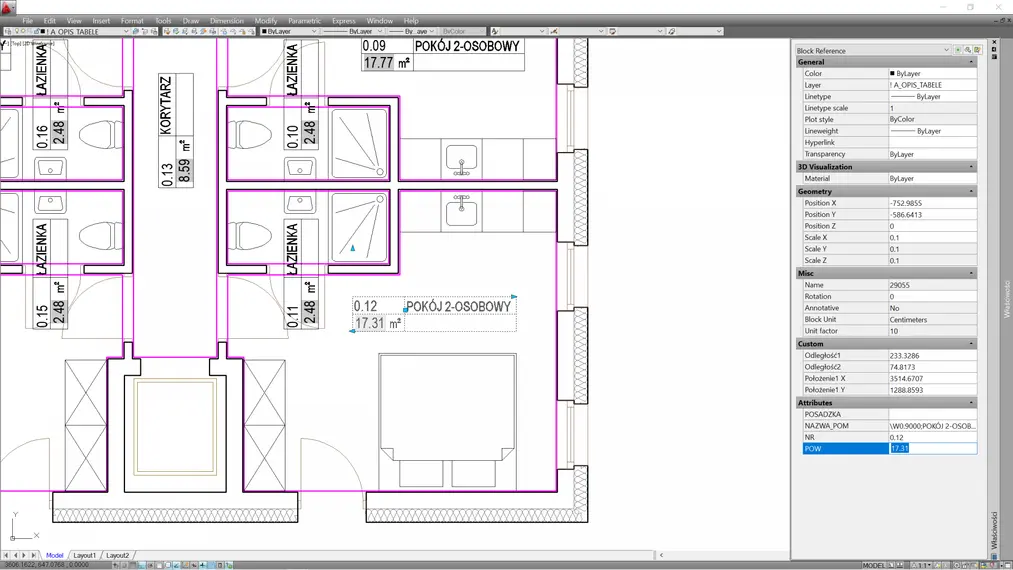Viewport: 1013px width, 570px height.
Task: Click the previous layout tab arrow
Action: (16, 555)
